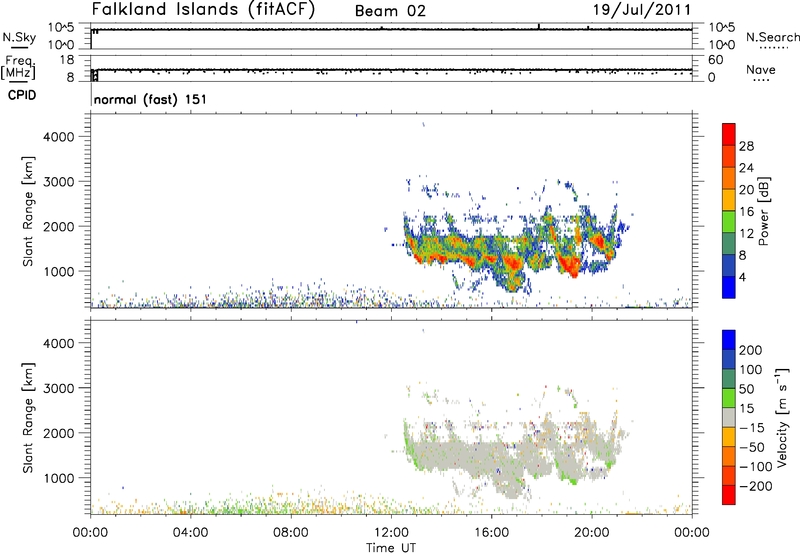
Task: Click the '12:00' time axis label
Action: pos(391,533)
